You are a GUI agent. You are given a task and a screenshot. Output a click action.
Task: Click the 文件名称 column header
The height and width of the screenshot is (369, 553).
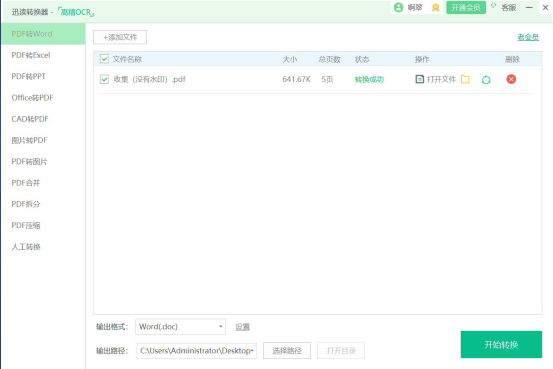127,59
